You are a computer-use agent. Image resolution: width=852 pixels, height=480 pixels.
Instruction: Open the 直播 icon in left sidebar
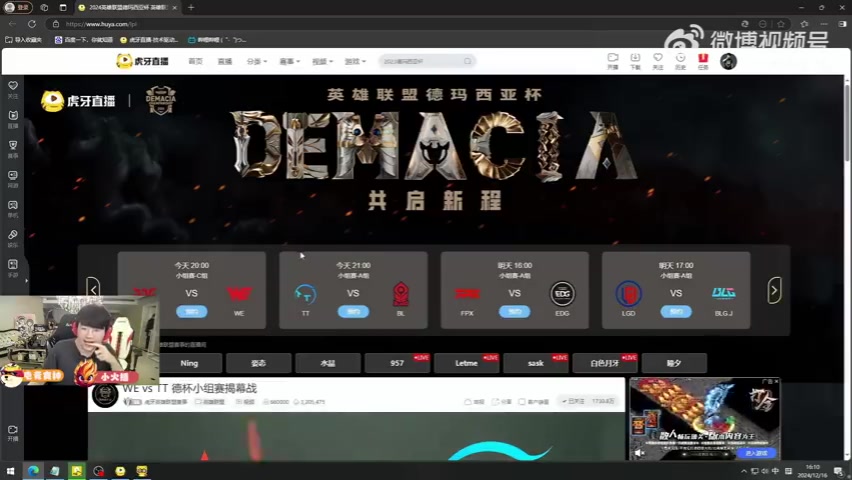pos(13,120)
